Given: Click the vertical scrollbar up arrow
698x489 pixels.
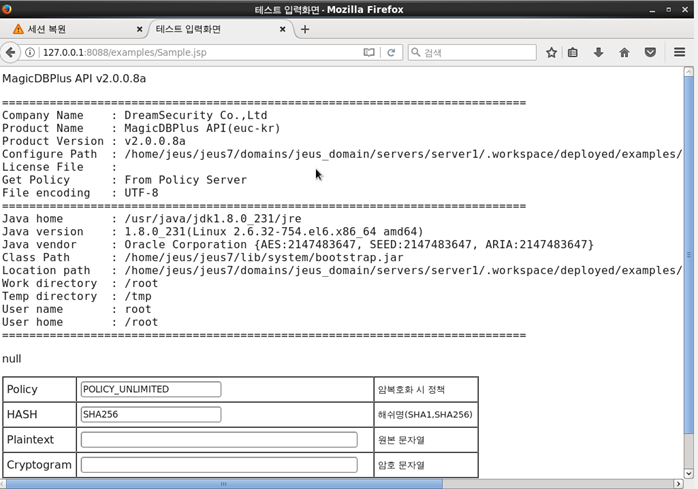Looking at the screenshot, I should click(689, 72).
